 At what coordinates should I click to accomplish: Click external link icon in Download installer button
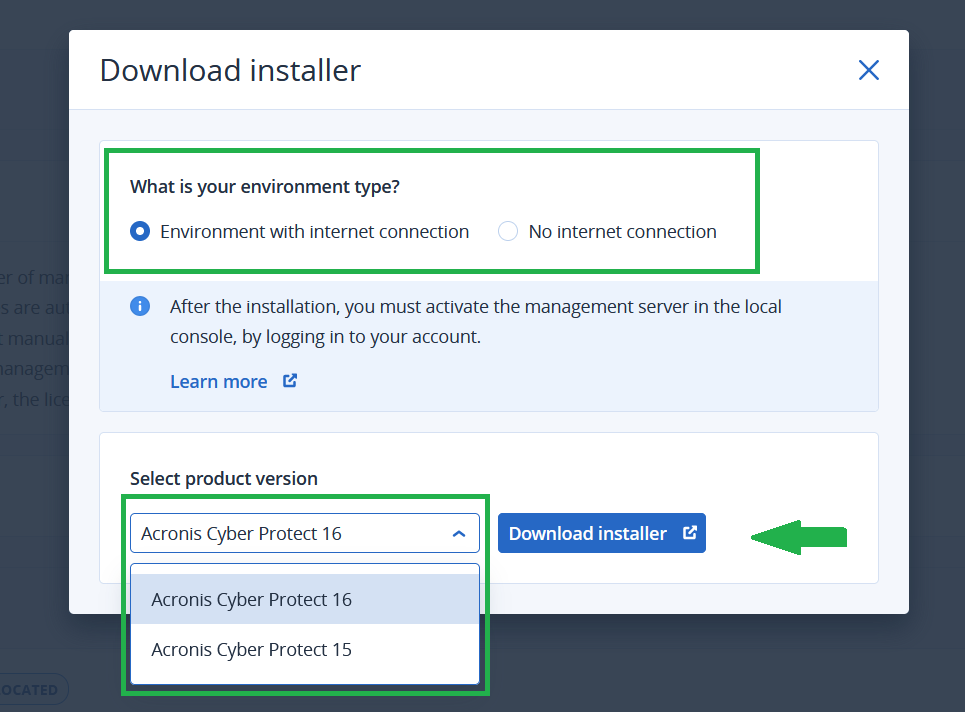click(689, 533)
